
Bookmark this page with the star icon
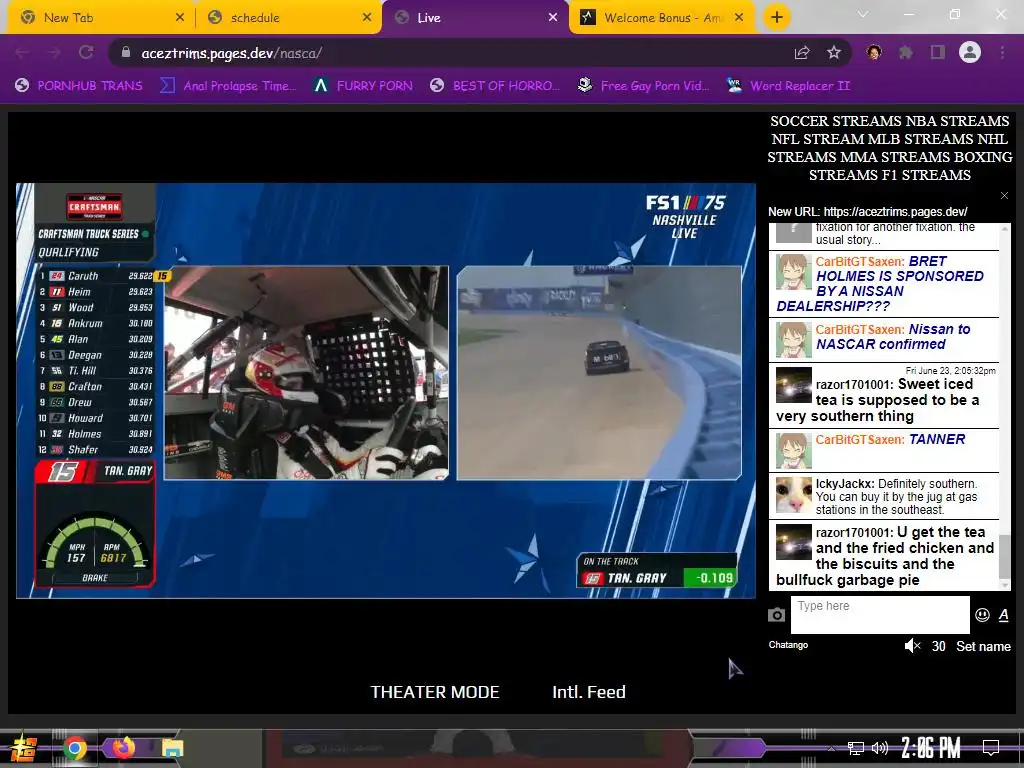point(834,53)
